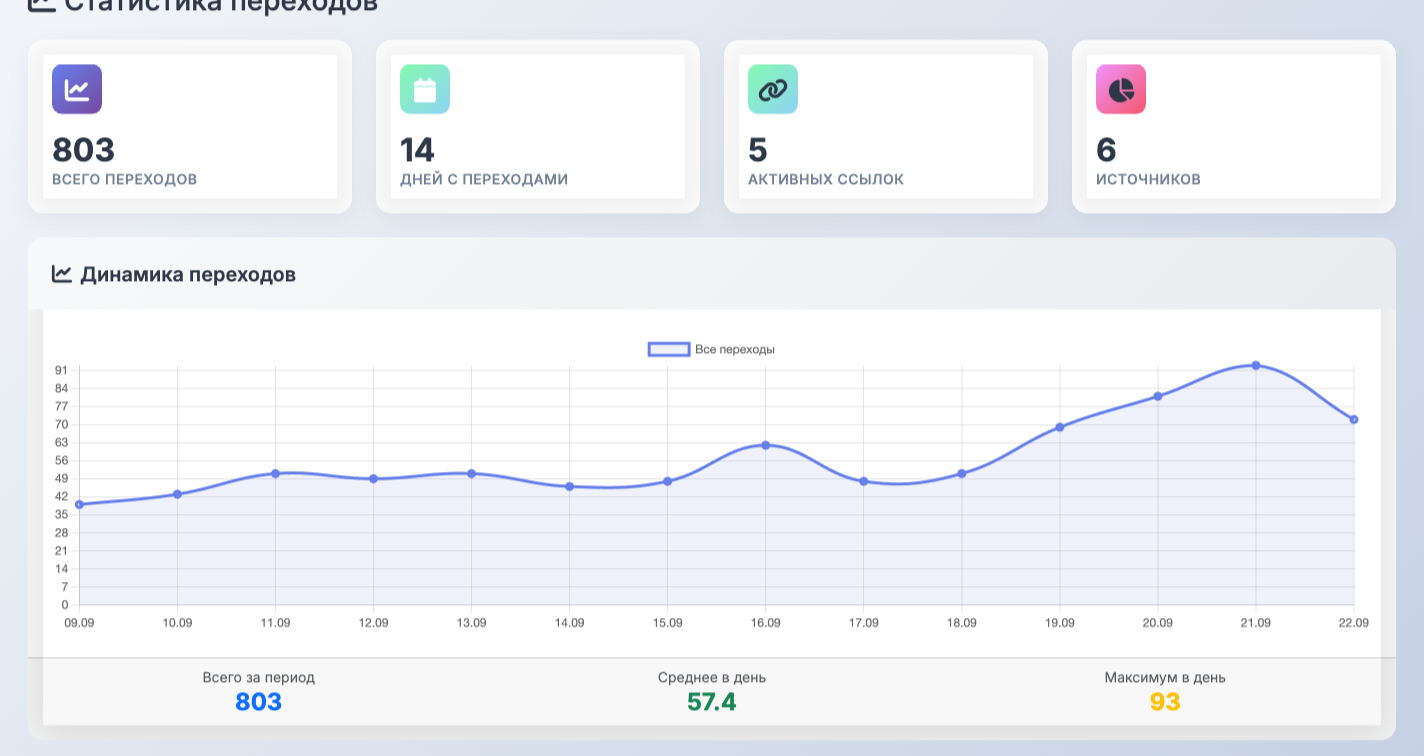Click the ИСТОЧНИКОВ card label
Image resolution: width=1424 pixels, height=756 pixels.
point(1149,180)
